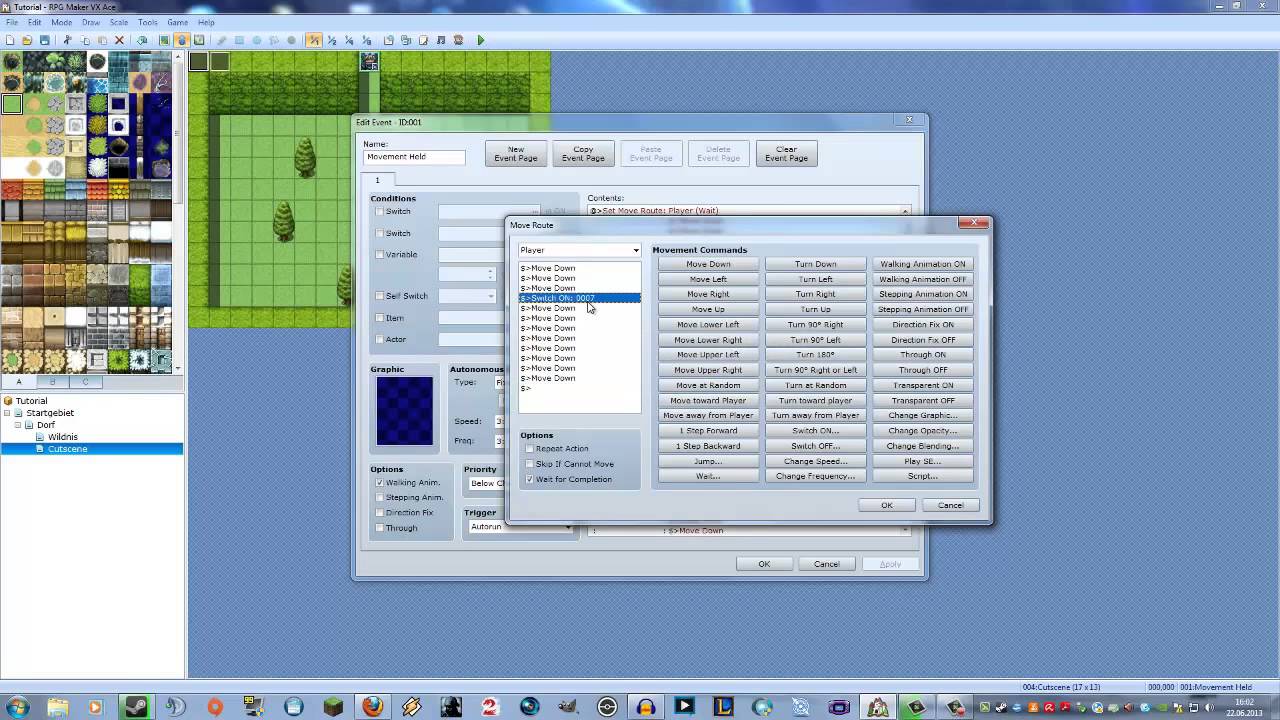This screenshot has width=1280, height=720.
Task: Enable the Self Switch condition checkbox
Action: pyautogui.click(x=379, y=296)
